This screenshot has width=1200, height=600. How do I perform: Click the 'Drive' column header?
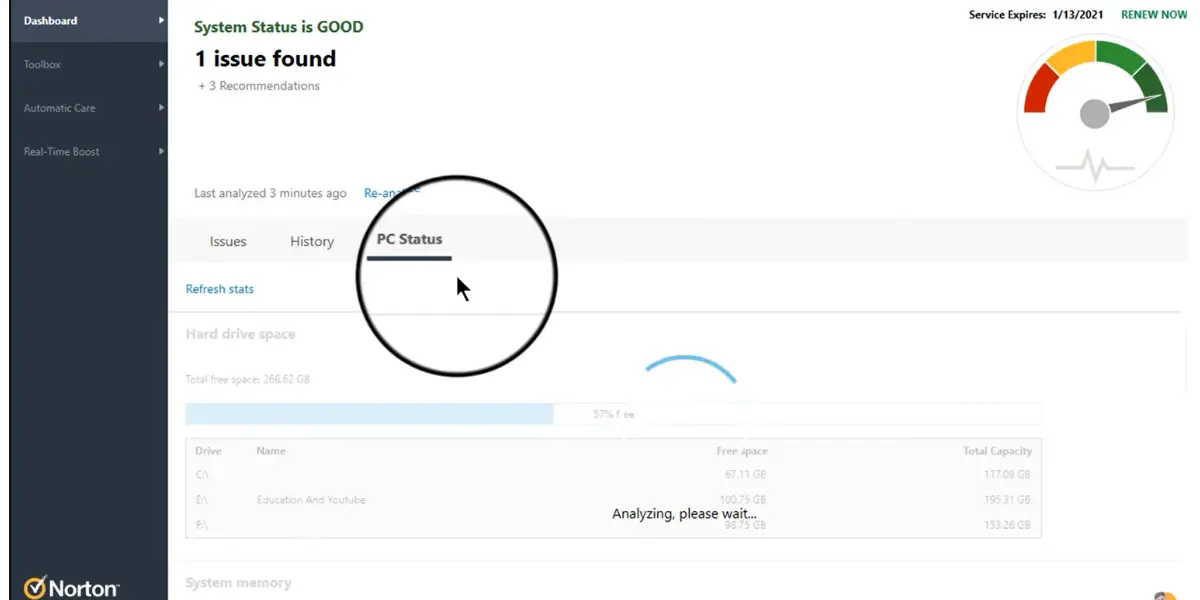[208, 451]
